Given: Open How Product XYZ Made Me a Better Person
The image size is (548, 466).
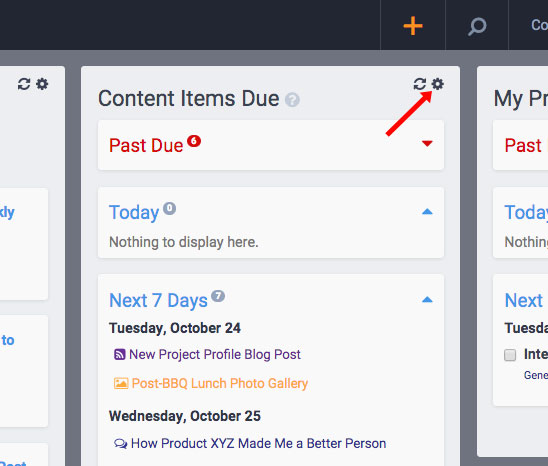Looking at the screenshot, I should 259,444.
